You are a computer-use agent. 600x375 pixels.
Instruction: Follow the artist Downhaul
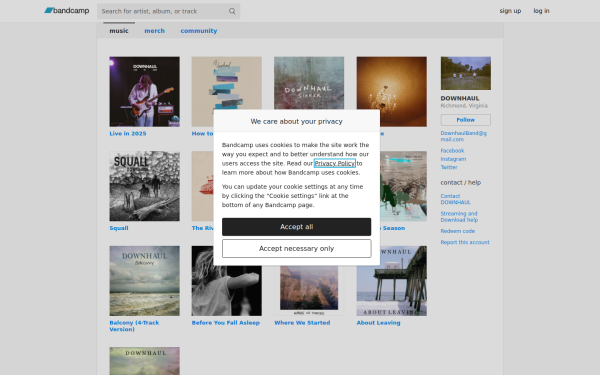click(x=466, y=120)
